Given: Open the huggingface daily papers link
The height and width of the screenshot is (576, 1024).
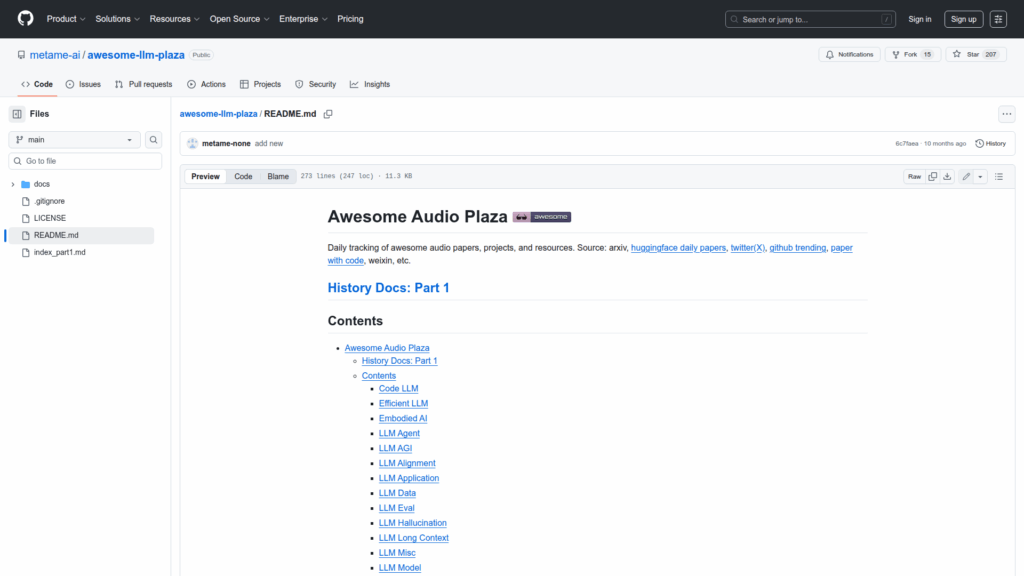Looking at the screenshot, I should pos(678,248).
